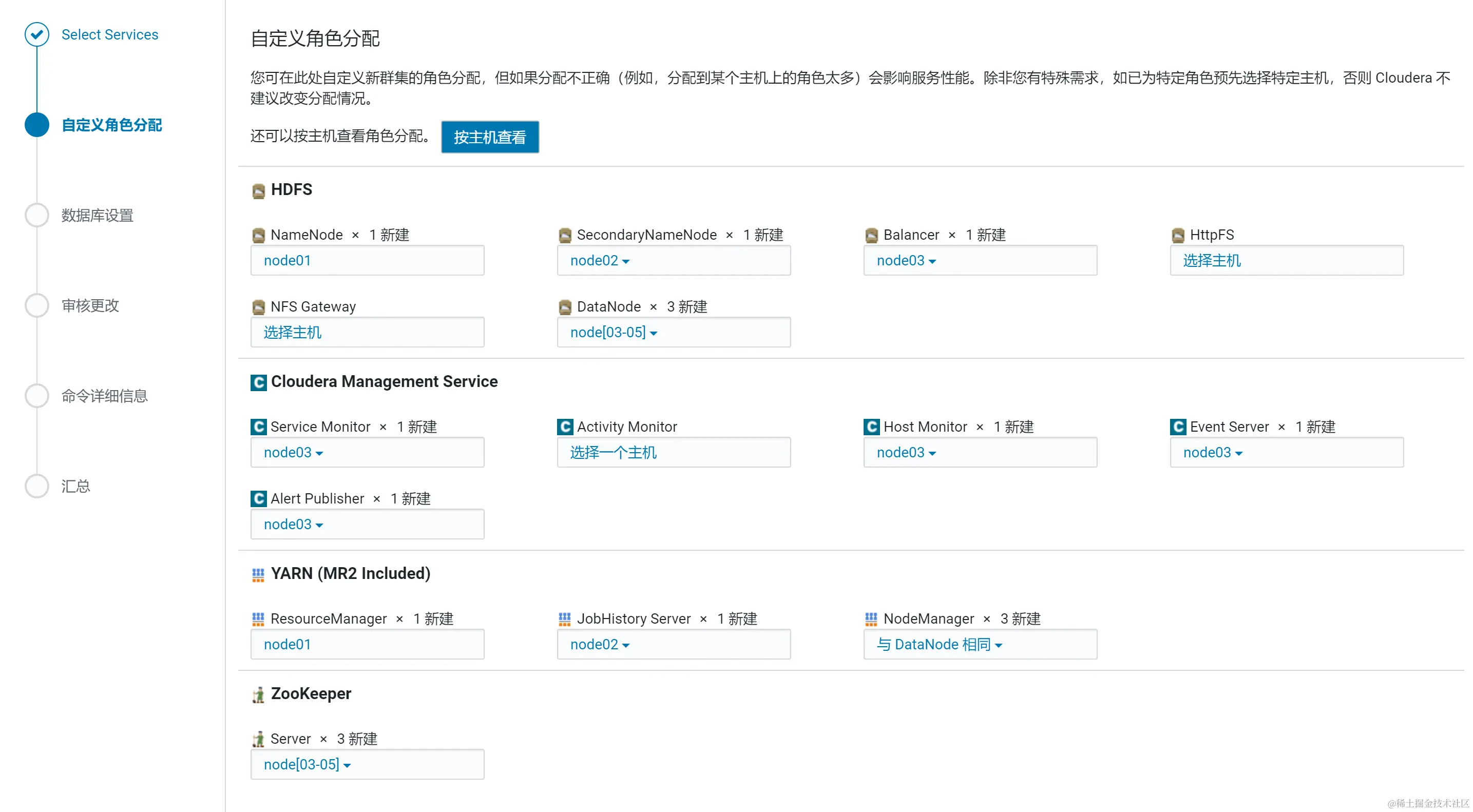This screenshot has width=1473, height=812.
Task: Click the completed Select Services checkmark icon
Action: pyautogui.click(x=37, y=35)
